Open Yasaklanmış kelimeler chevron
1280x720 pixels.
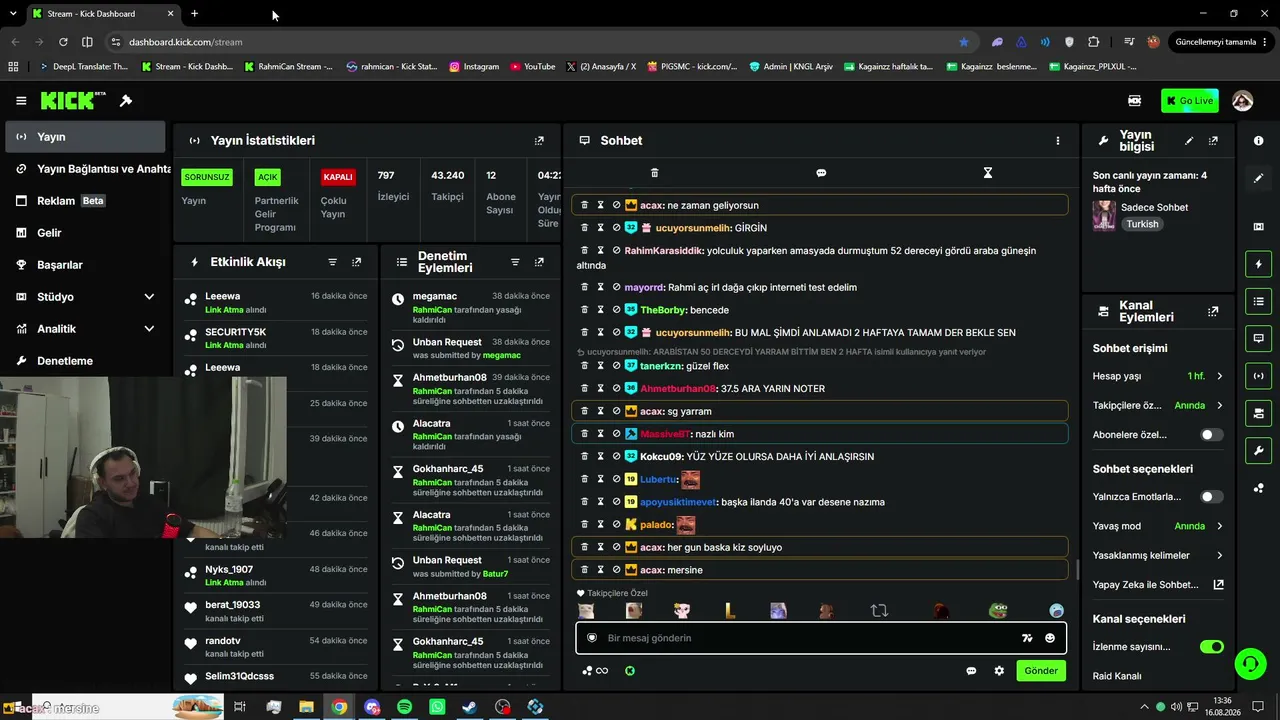point(1219,555)
